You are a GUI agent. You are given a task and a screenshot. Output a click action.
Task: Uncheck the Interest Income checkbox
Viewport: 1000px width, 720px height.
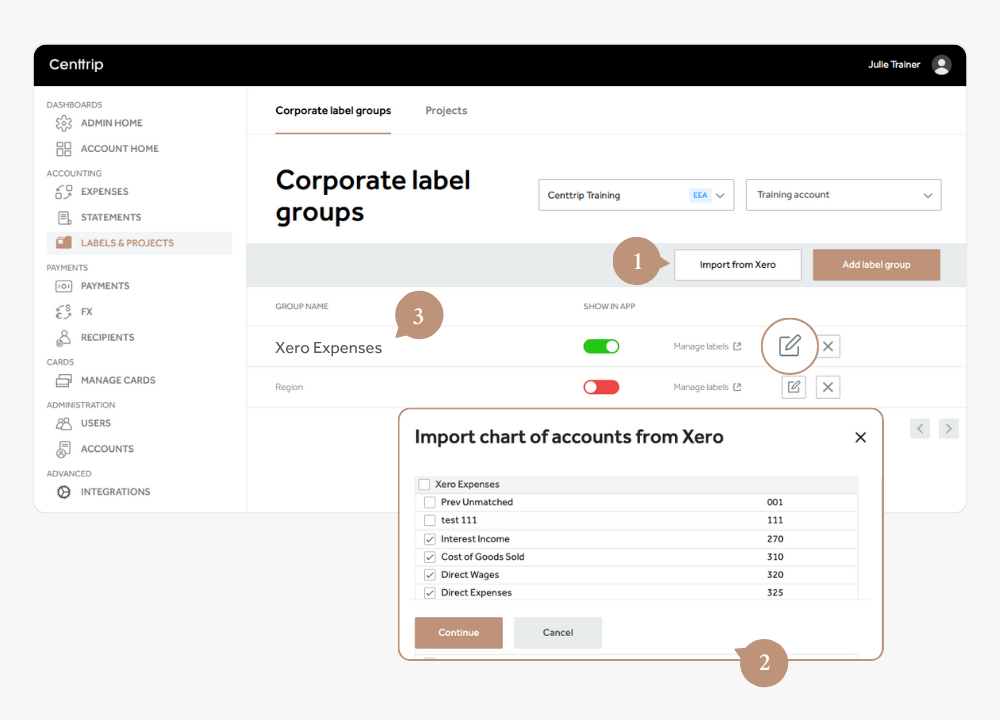430,539
